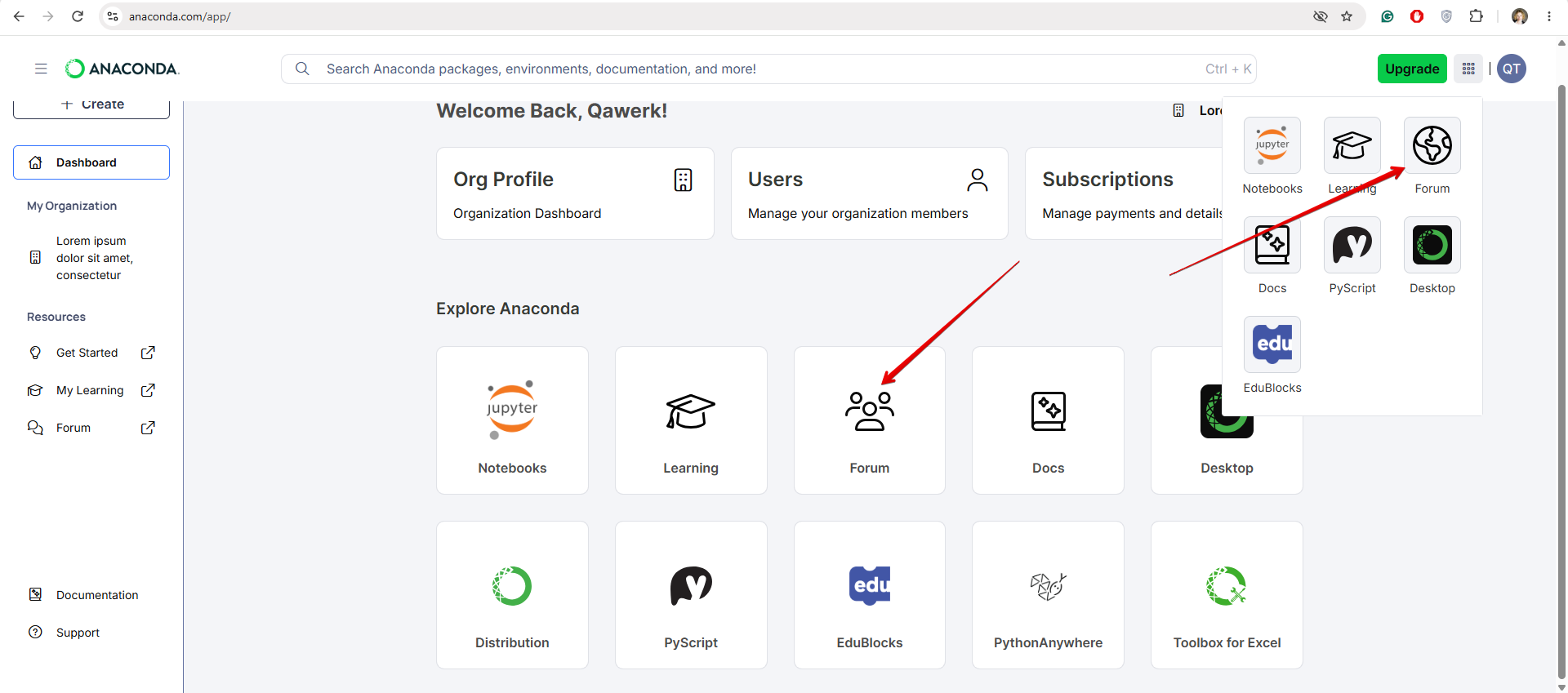Open the Toolbox for Excel card
The height and width of the screenshot is (693, 1568).
coord(1227,595)
